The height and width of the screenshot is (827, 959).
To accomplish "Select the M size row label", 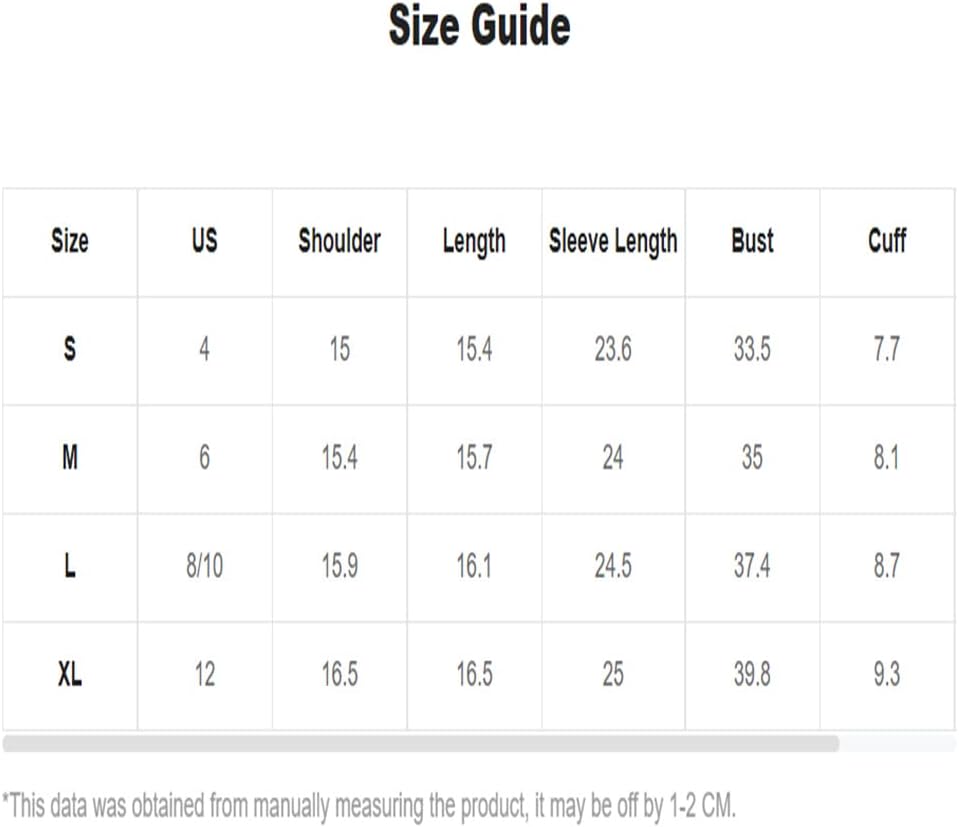I will [70, 458].
